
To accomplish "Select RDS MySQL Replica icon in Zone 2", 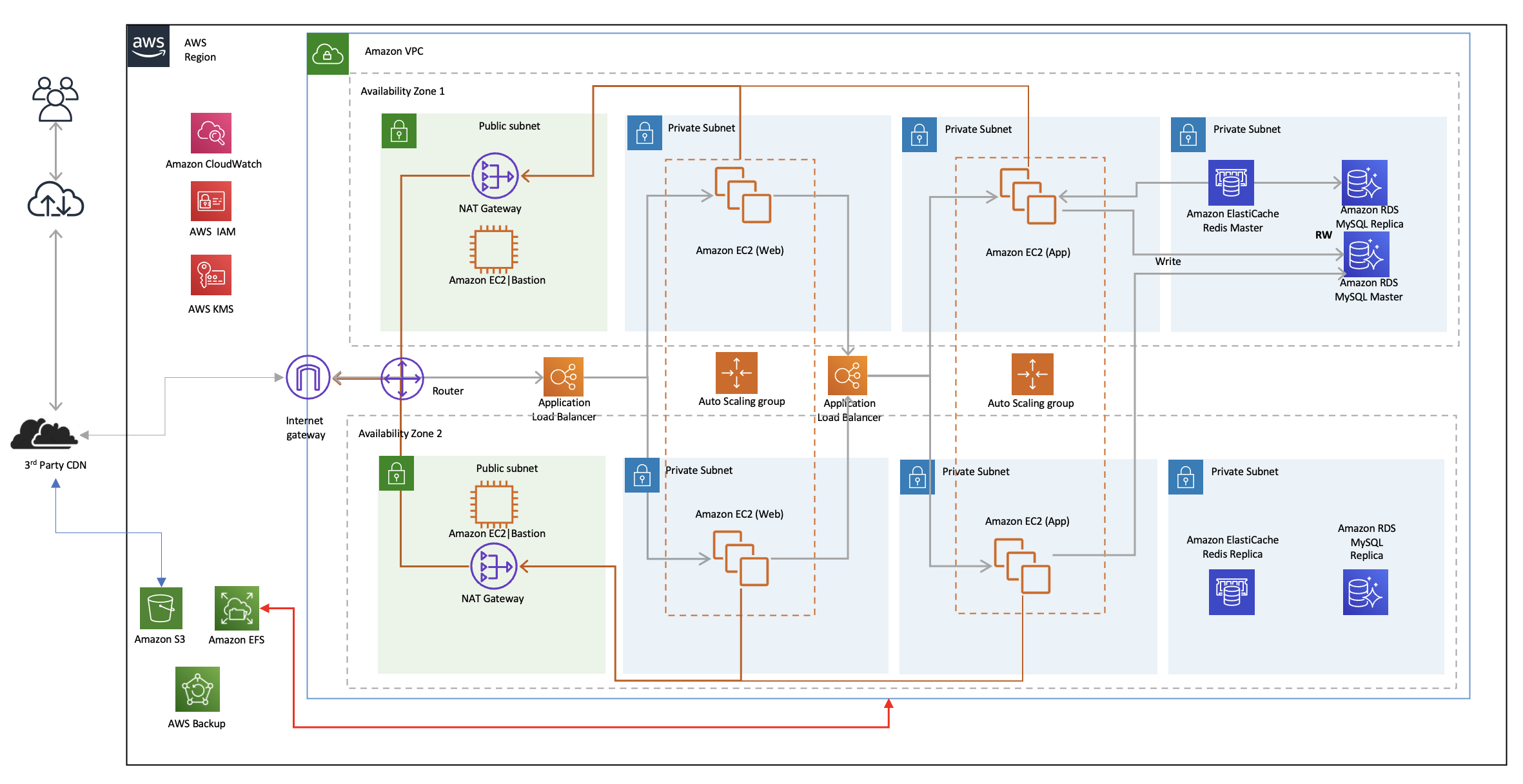I will click(x=1366, y=592).
